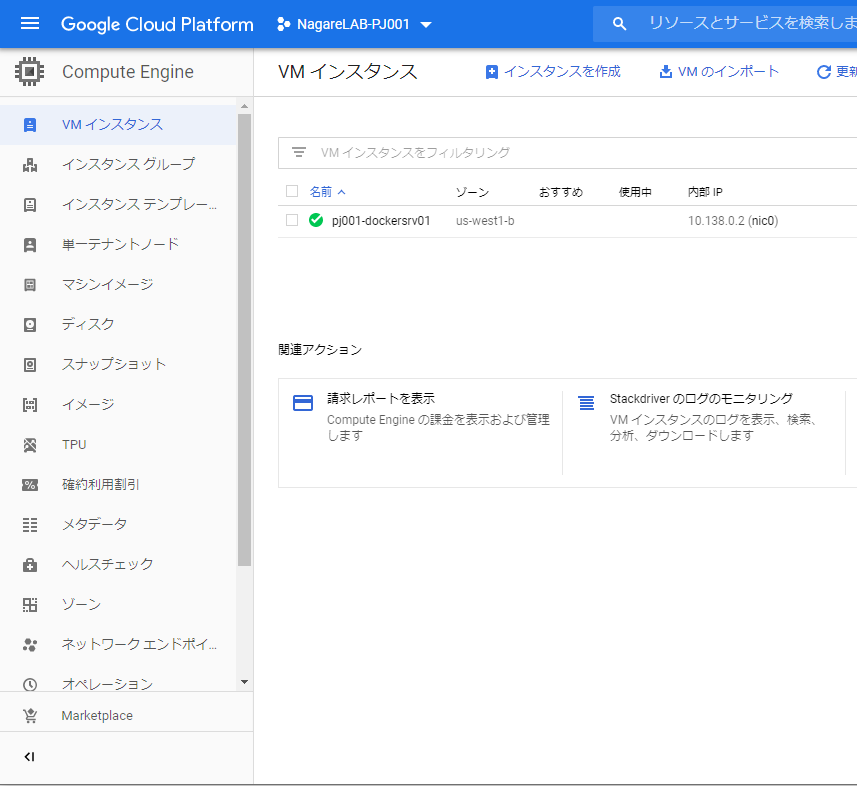Click the search magnifier icon
857x786 pixels.
[x=619, y=24]
